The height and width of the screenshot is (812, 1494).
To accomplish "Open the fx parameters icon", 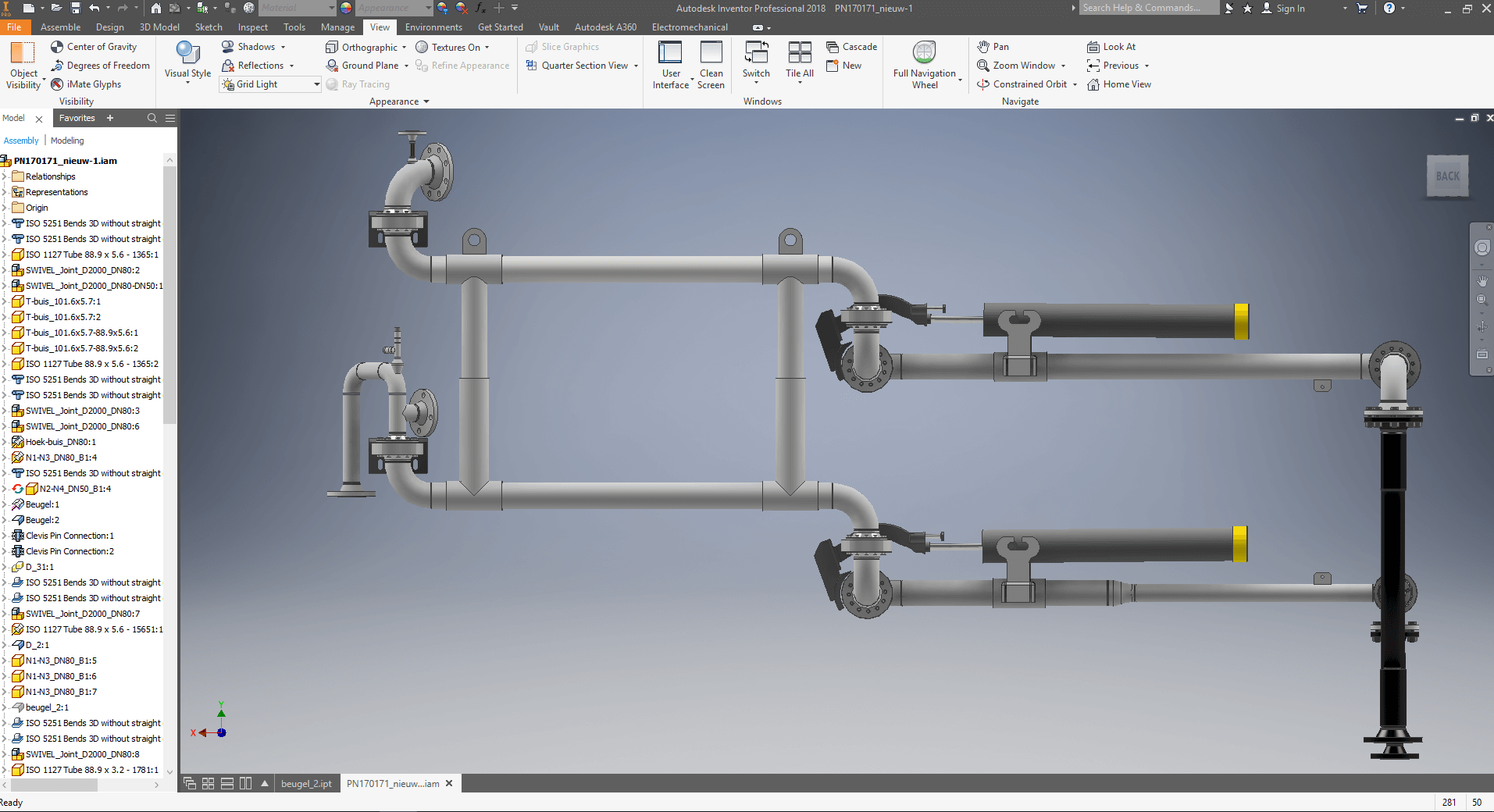I will coord(480,8).
